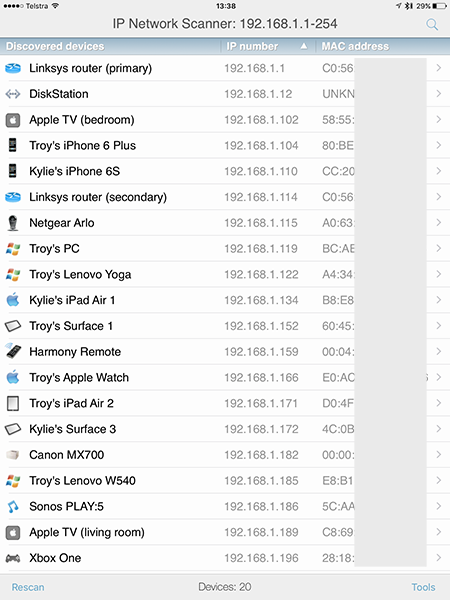Click the tablet icon for Kylie's Surface 3

coord(13,429)
